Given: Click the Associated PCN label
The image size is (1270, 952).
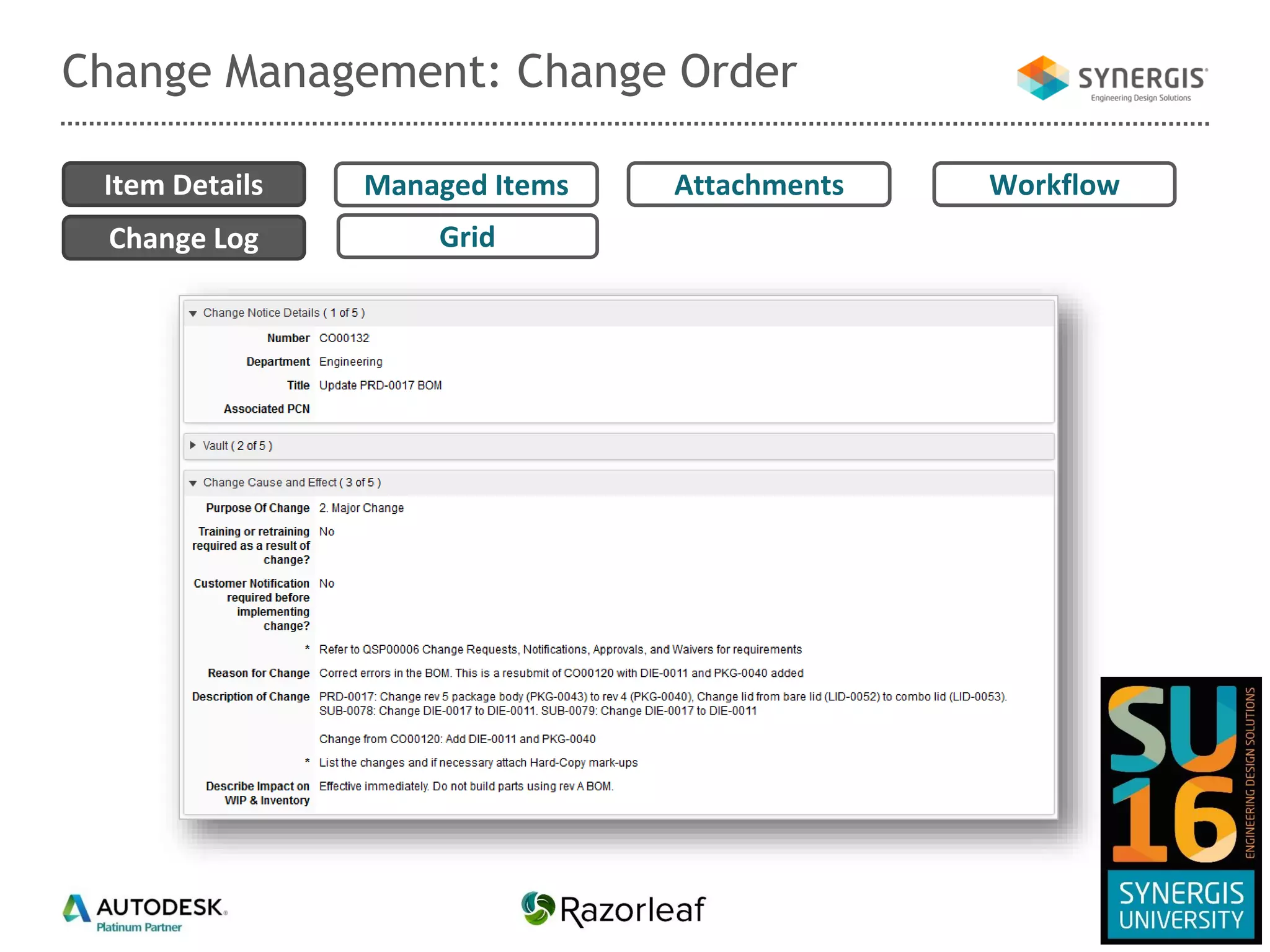Looking at the screenshot, I should click(x=267, y=409).
